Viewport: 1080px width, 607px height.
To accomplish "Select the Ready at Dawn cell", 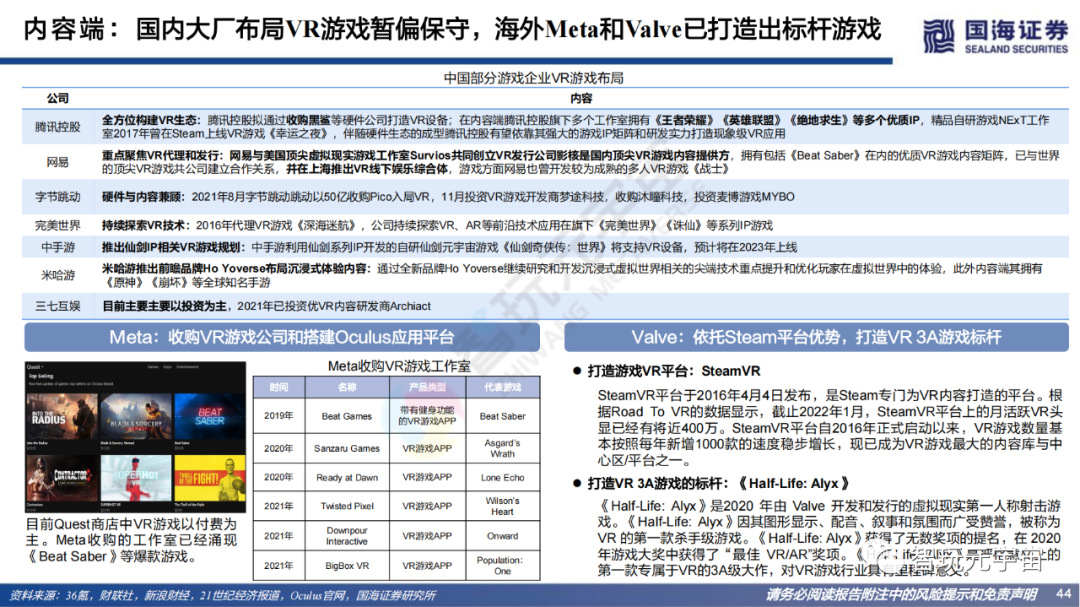I will pos(347,477).
